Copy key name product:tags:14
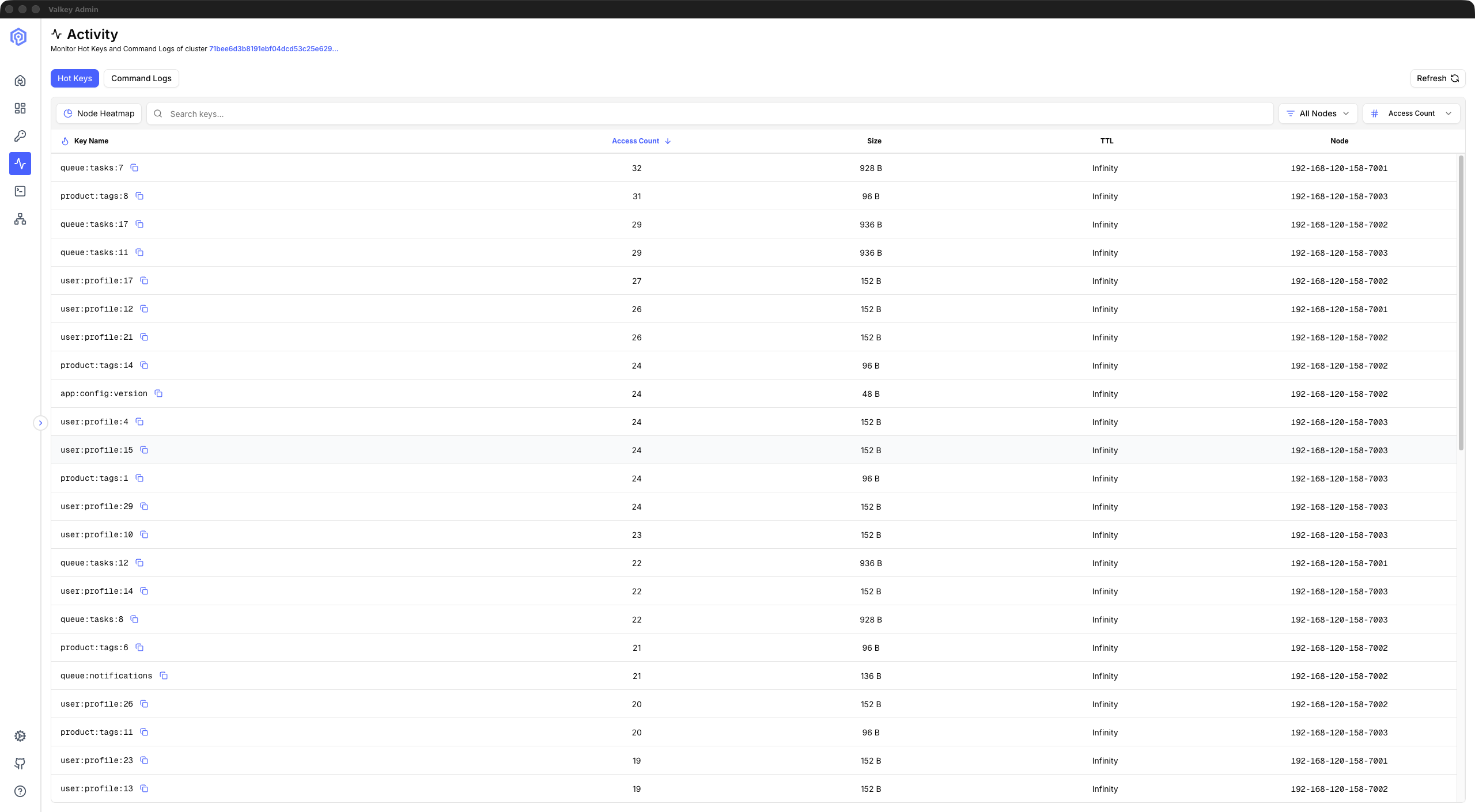This screenshot has height=812, width=1475. tap(144, 365)
